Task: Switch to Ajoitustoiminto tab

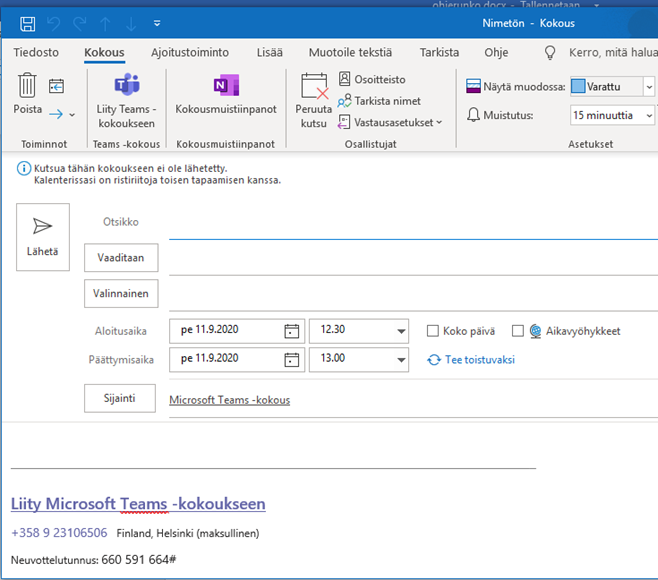Action: [x=190, y=52]
